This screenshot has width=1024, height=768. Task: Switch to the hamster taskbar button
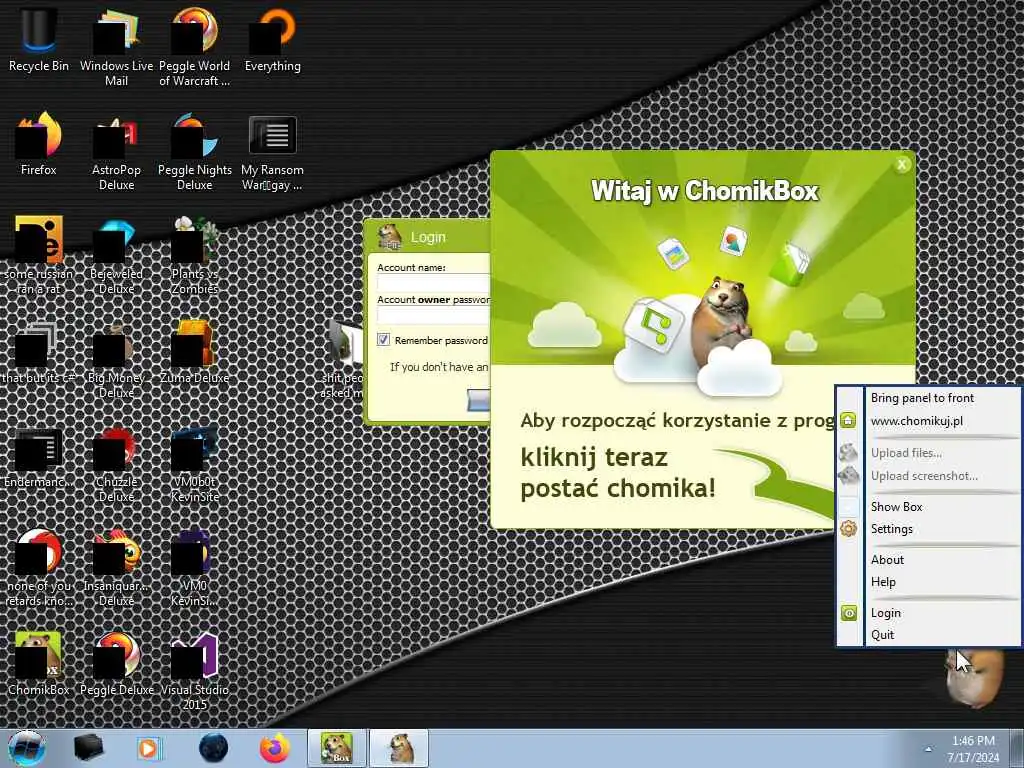point(400,748)
